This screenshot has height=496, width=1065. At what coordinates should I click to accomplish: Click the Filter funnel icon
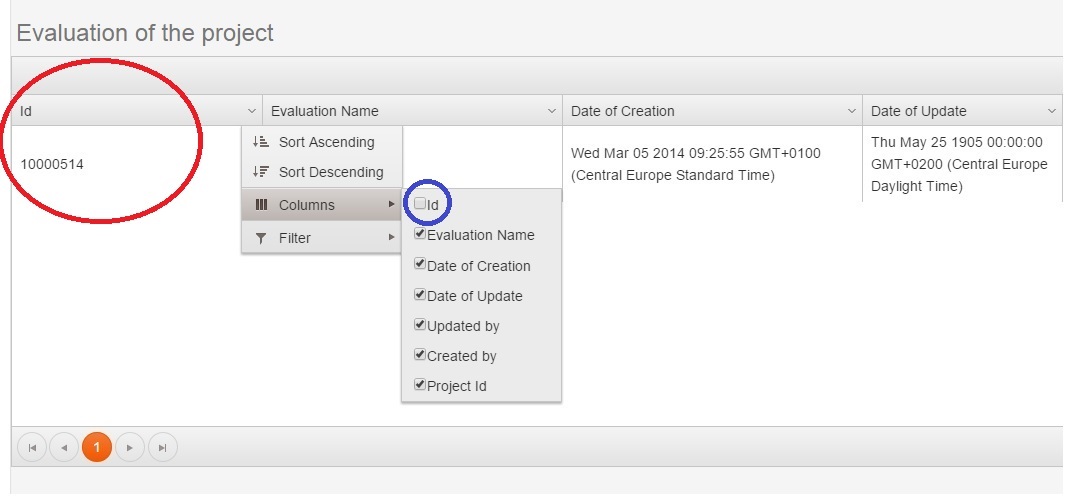pos(261,238)
